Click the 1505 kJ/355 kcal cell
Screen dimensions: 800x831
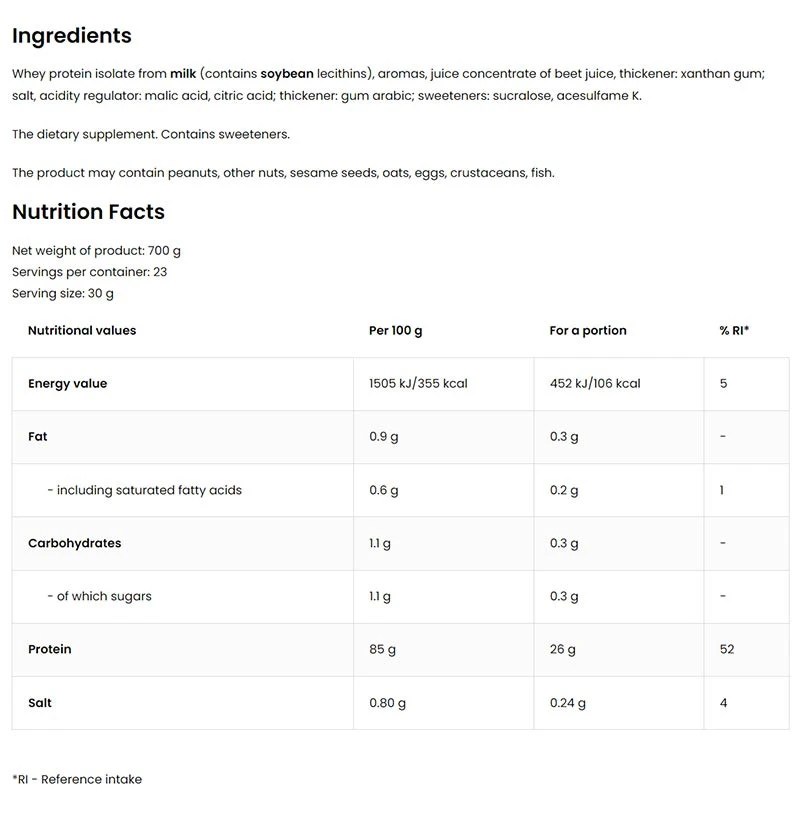418,384
